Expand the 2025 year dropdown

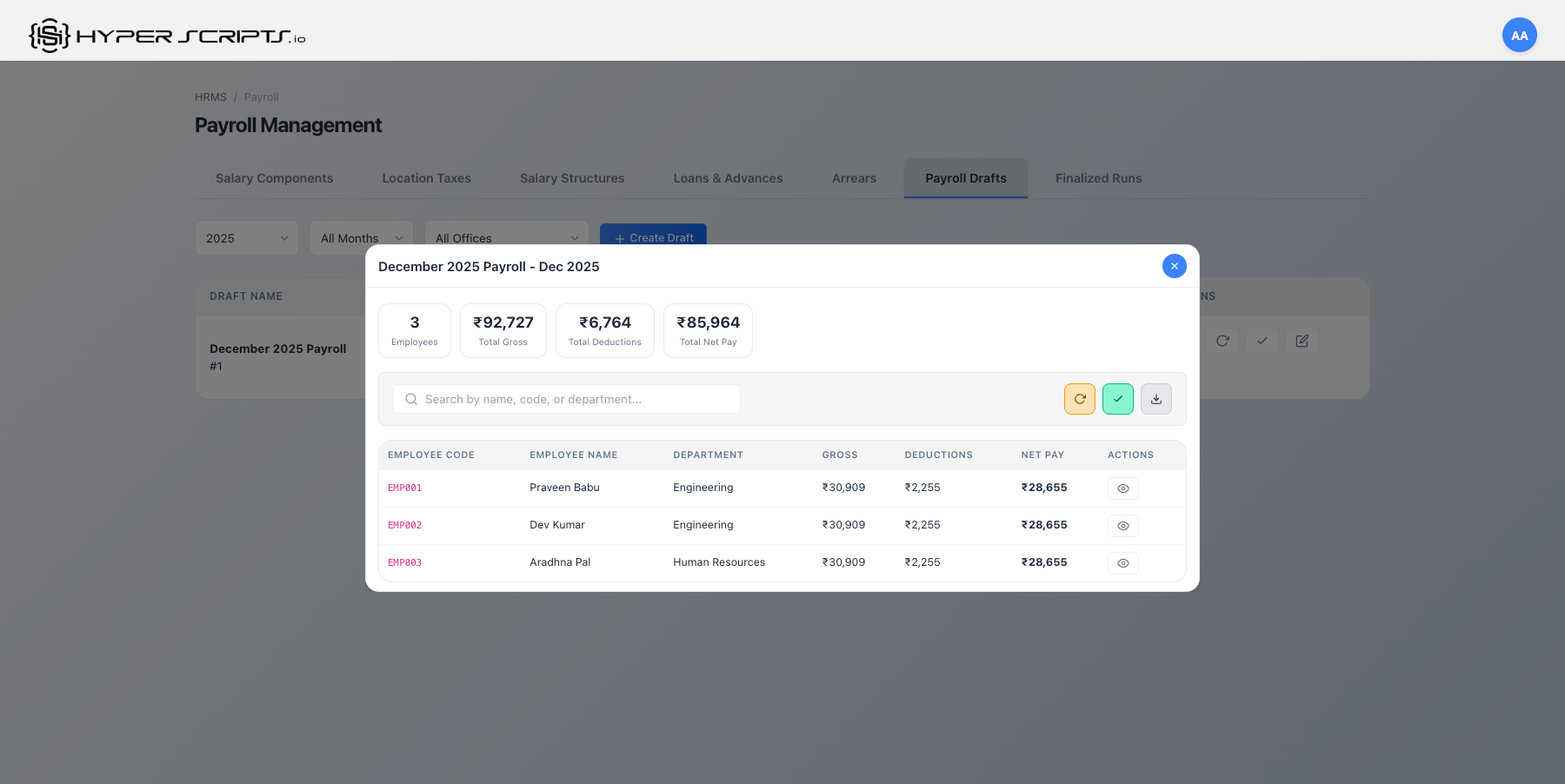coord(247,238)
